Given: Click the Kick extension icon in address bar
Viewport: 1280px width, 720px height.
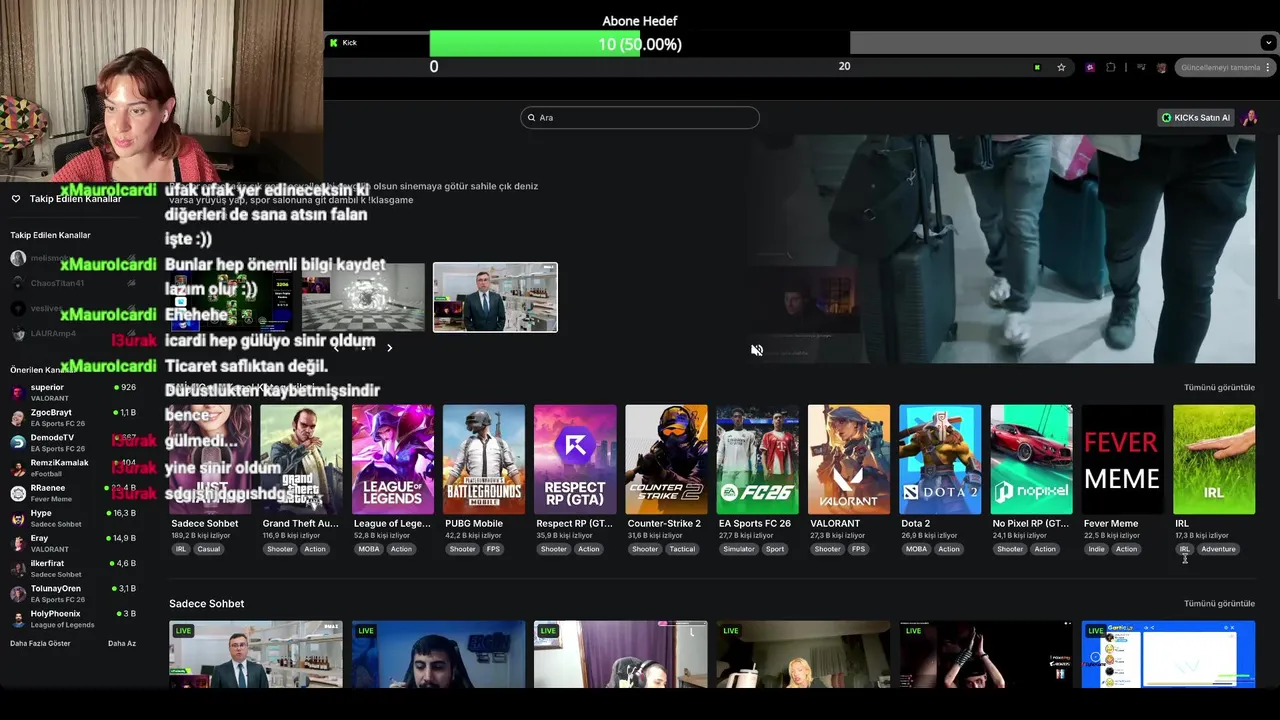Looking at the screenshot, I should point(1037,67).
